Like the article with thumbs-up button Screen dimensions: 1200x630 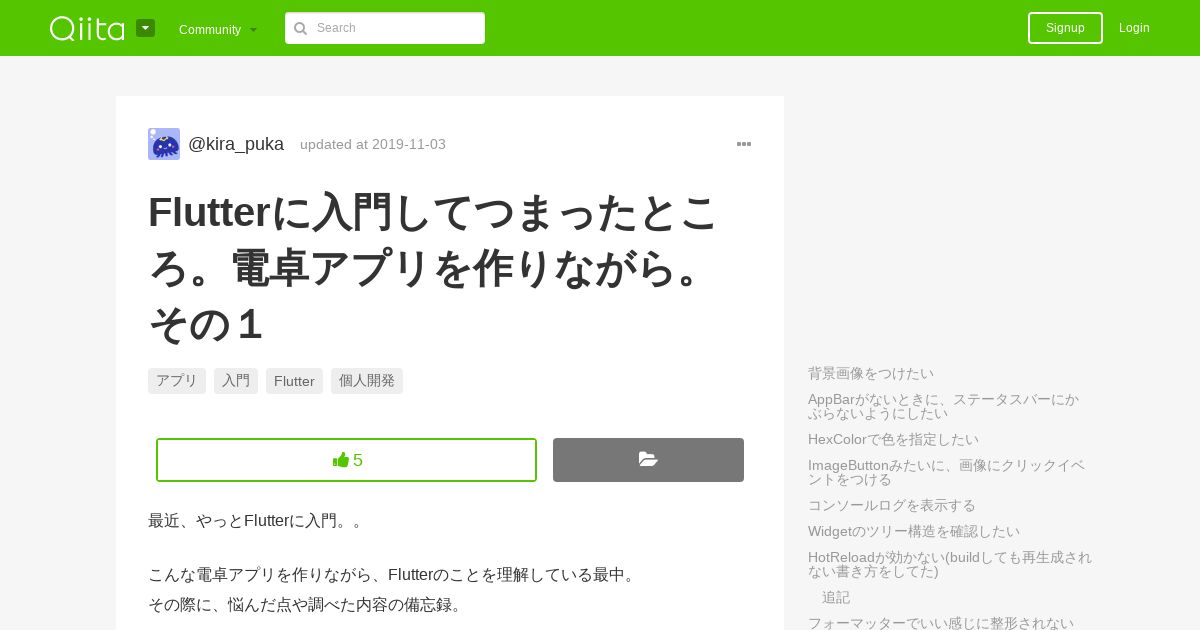[x=346, y=460]
